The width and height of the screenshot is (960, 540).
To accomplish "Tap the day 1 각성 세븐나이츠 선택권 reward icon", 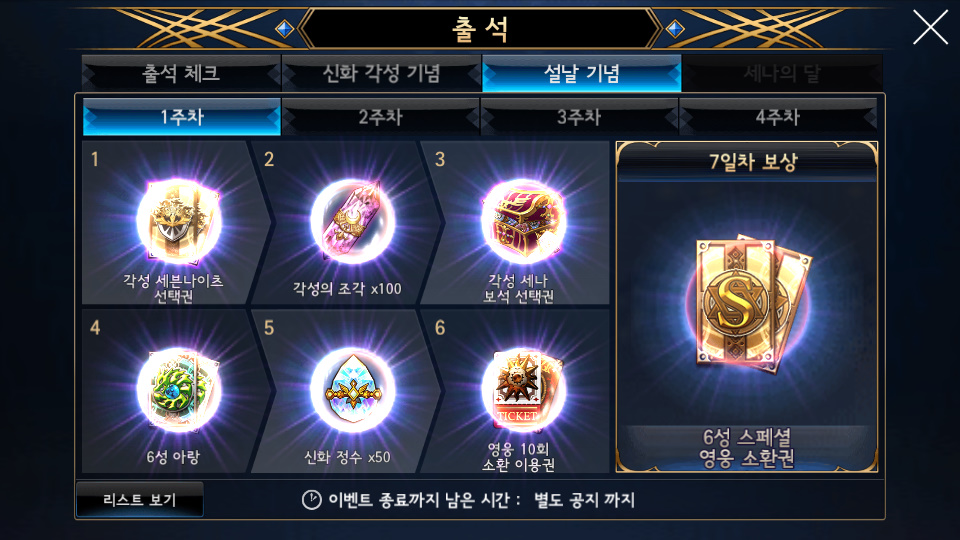I will pos(178,222).
